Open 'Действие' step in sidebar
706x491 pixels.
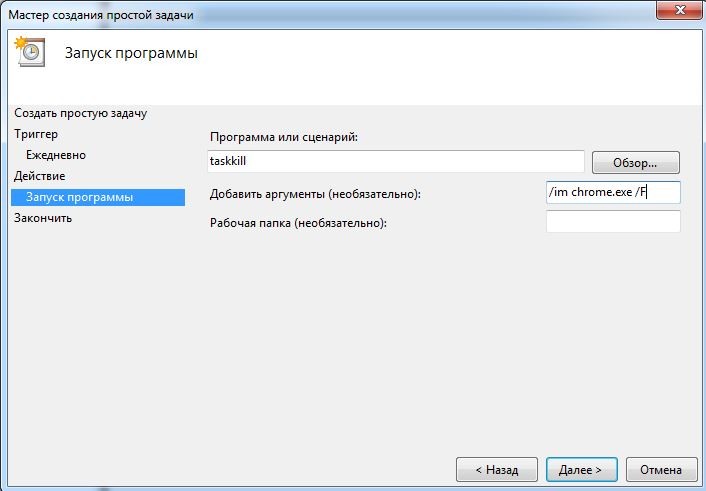point(39,176)
